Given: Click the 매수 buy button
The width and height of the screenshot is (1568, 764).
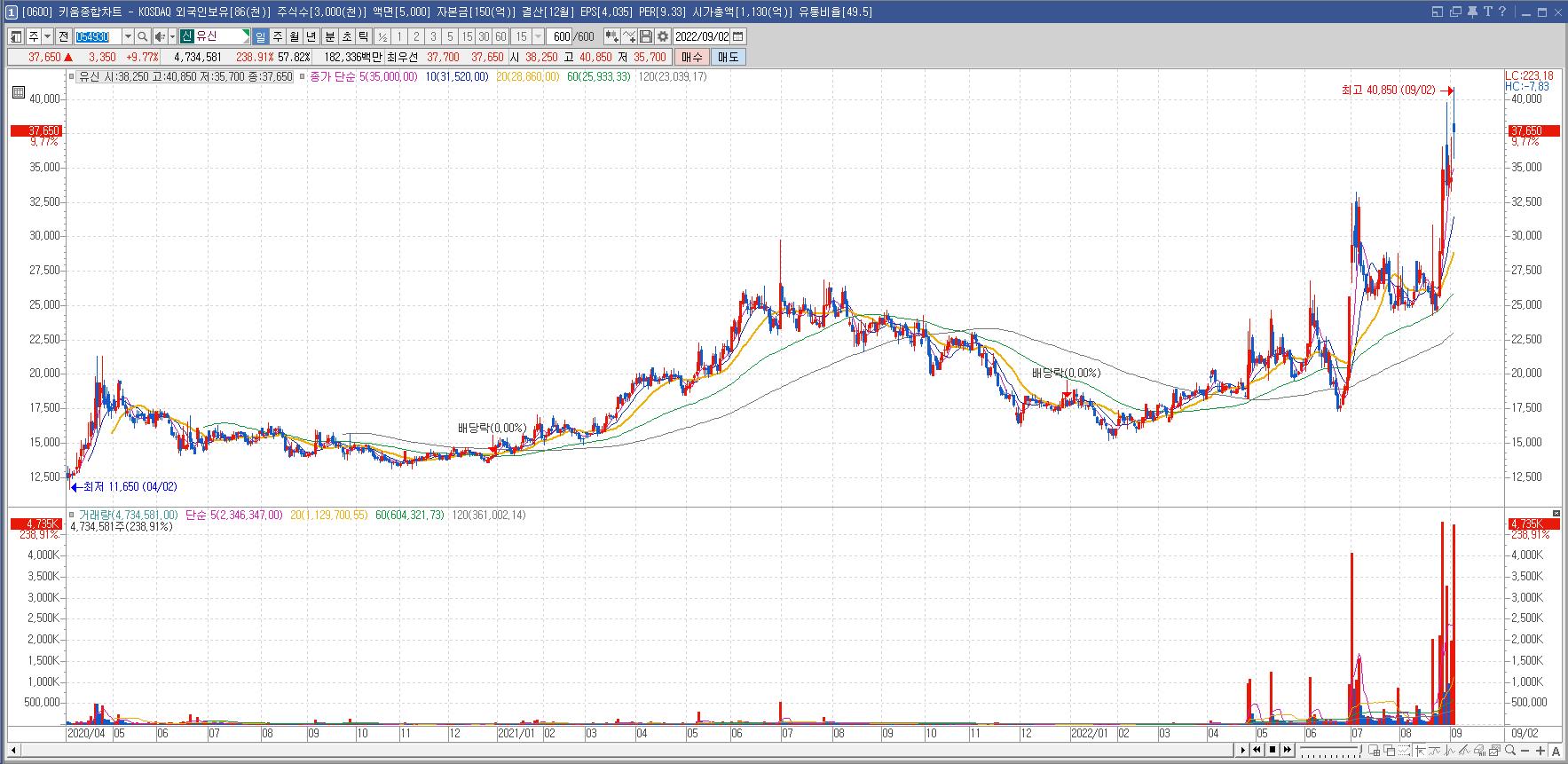Looking at the screenshot, I should (x=692, y=57).
